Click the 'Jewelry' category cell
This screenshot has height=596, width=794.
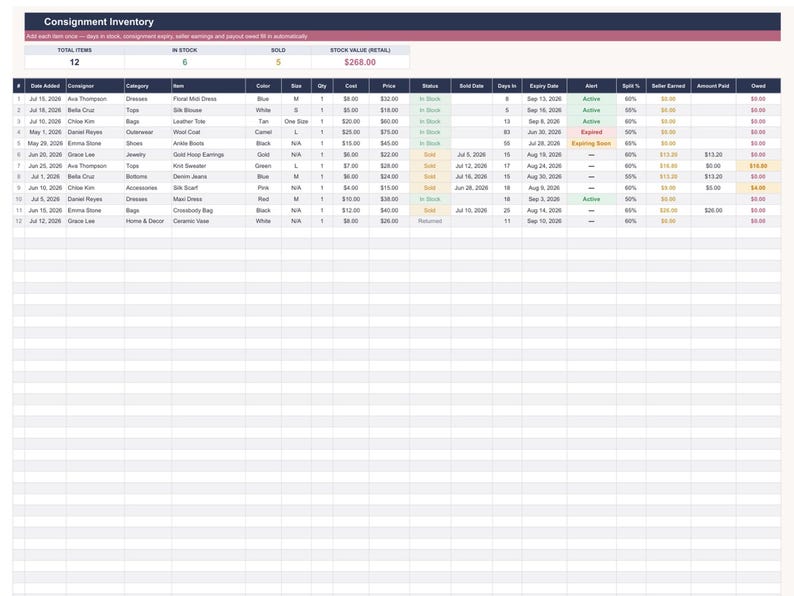[x=147, y=154]
